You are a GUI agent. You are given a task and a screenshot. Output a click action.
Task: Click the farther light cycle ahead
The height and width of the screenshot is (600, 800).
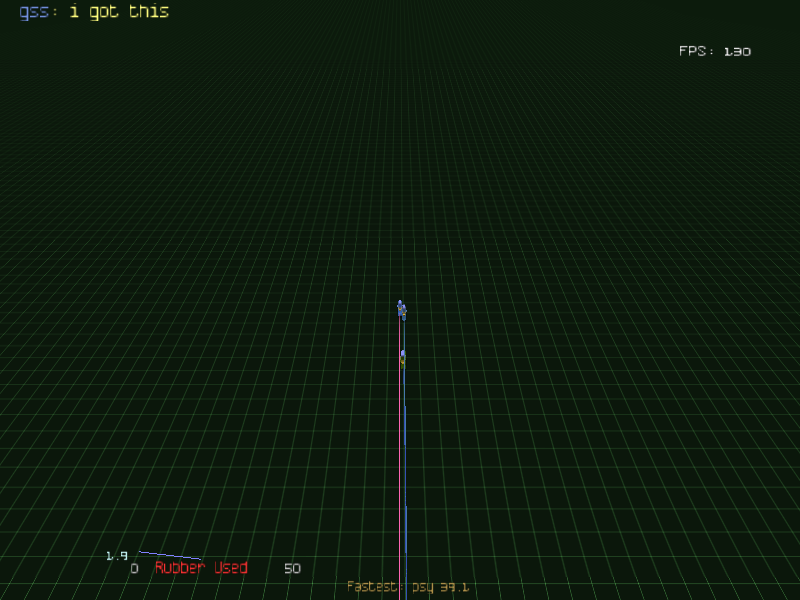tap(401, 309)
